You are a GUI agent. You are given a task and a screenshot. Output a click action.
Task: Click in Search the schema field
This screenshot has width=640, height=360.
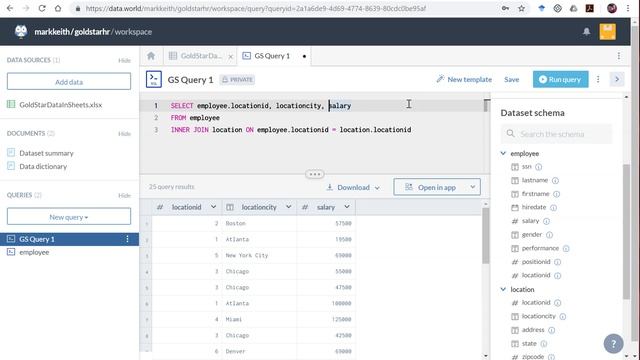(557, 134)
